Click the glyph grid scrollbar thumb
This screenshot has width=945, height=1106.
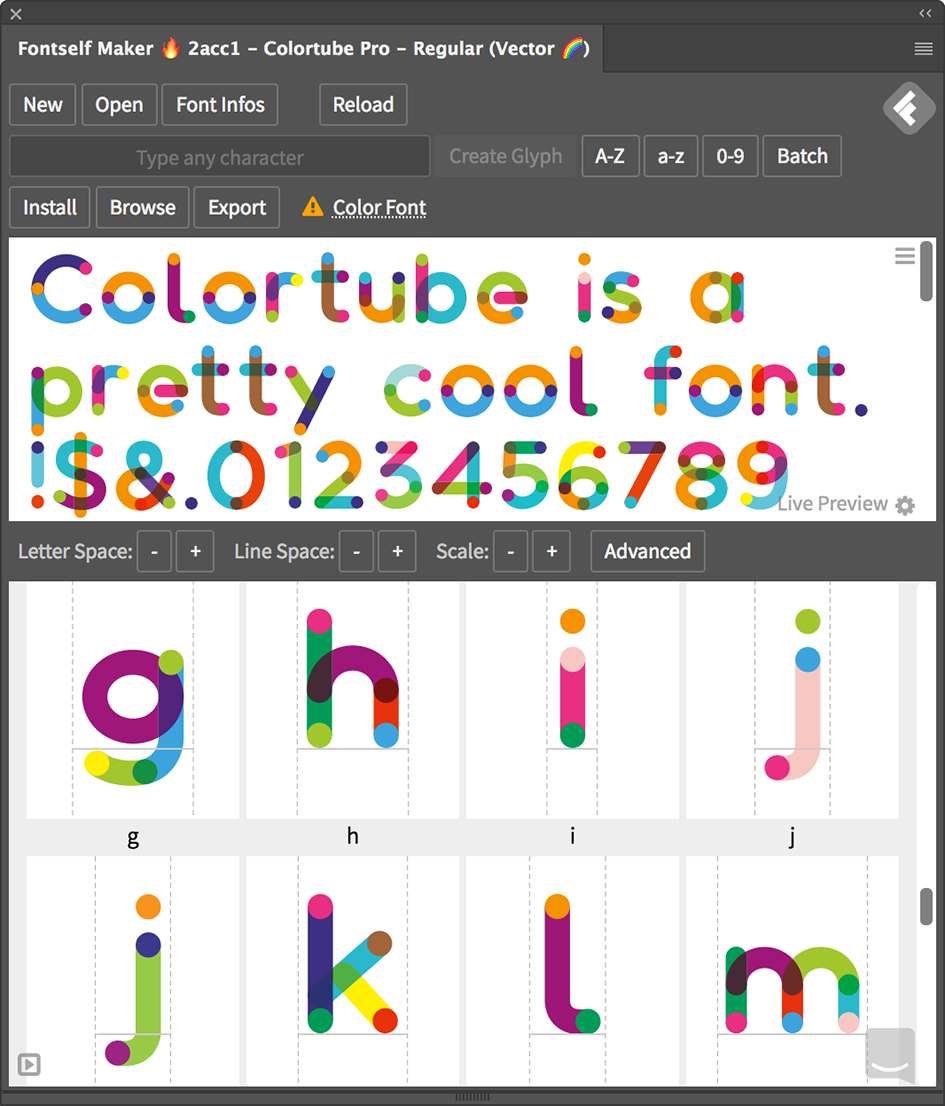(926, 906)
